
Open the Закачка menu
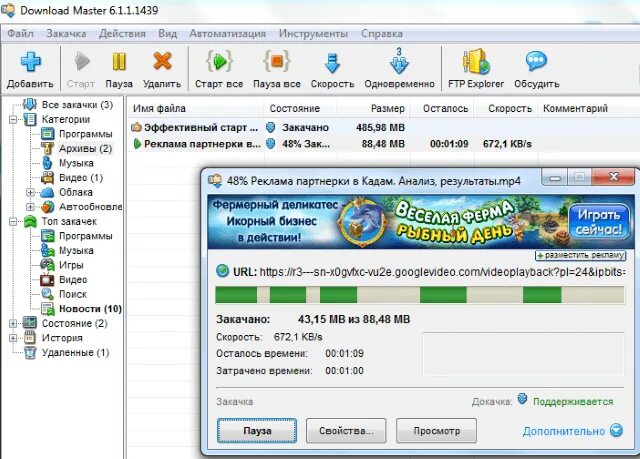[x=66, y=33]
